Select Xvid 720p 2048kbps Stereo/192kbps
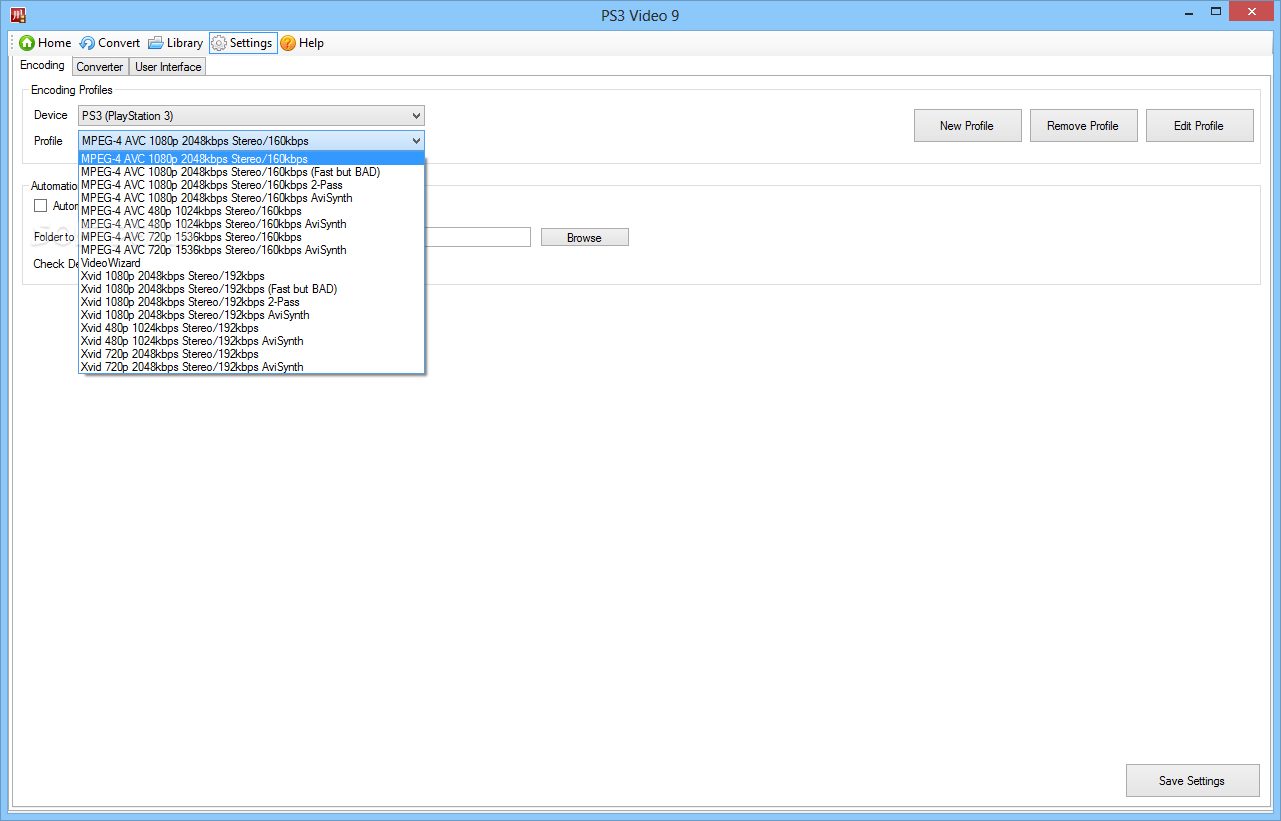 [x=251, y=354]
